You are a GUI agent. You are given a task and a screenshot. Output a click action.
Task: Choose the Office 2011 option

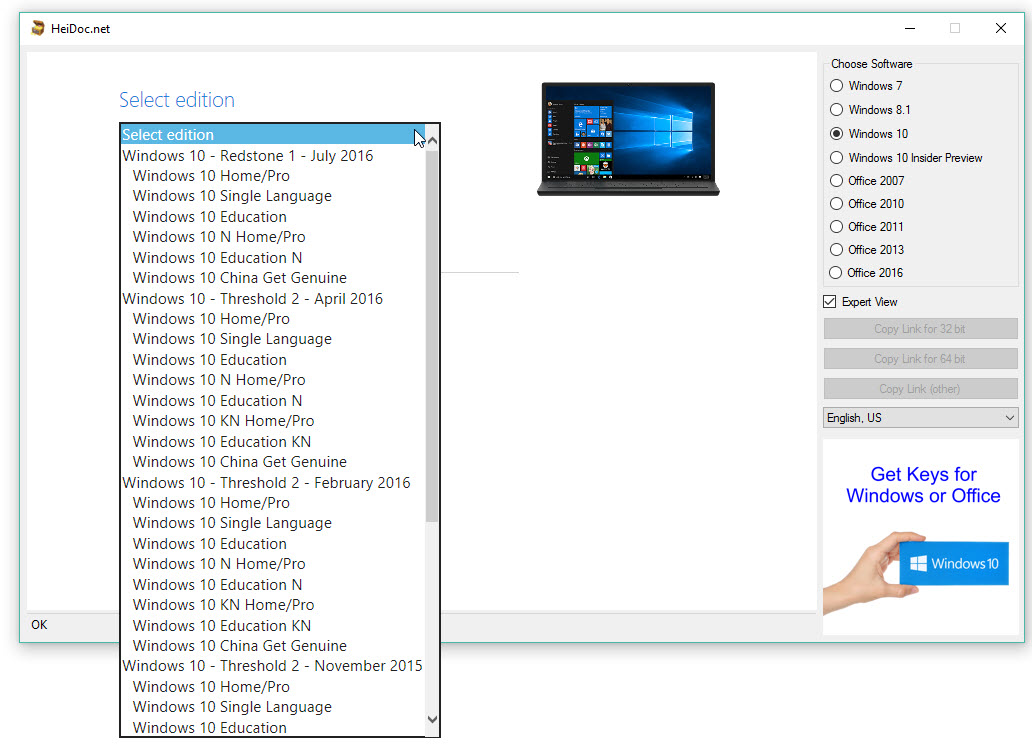pos(867,226)
